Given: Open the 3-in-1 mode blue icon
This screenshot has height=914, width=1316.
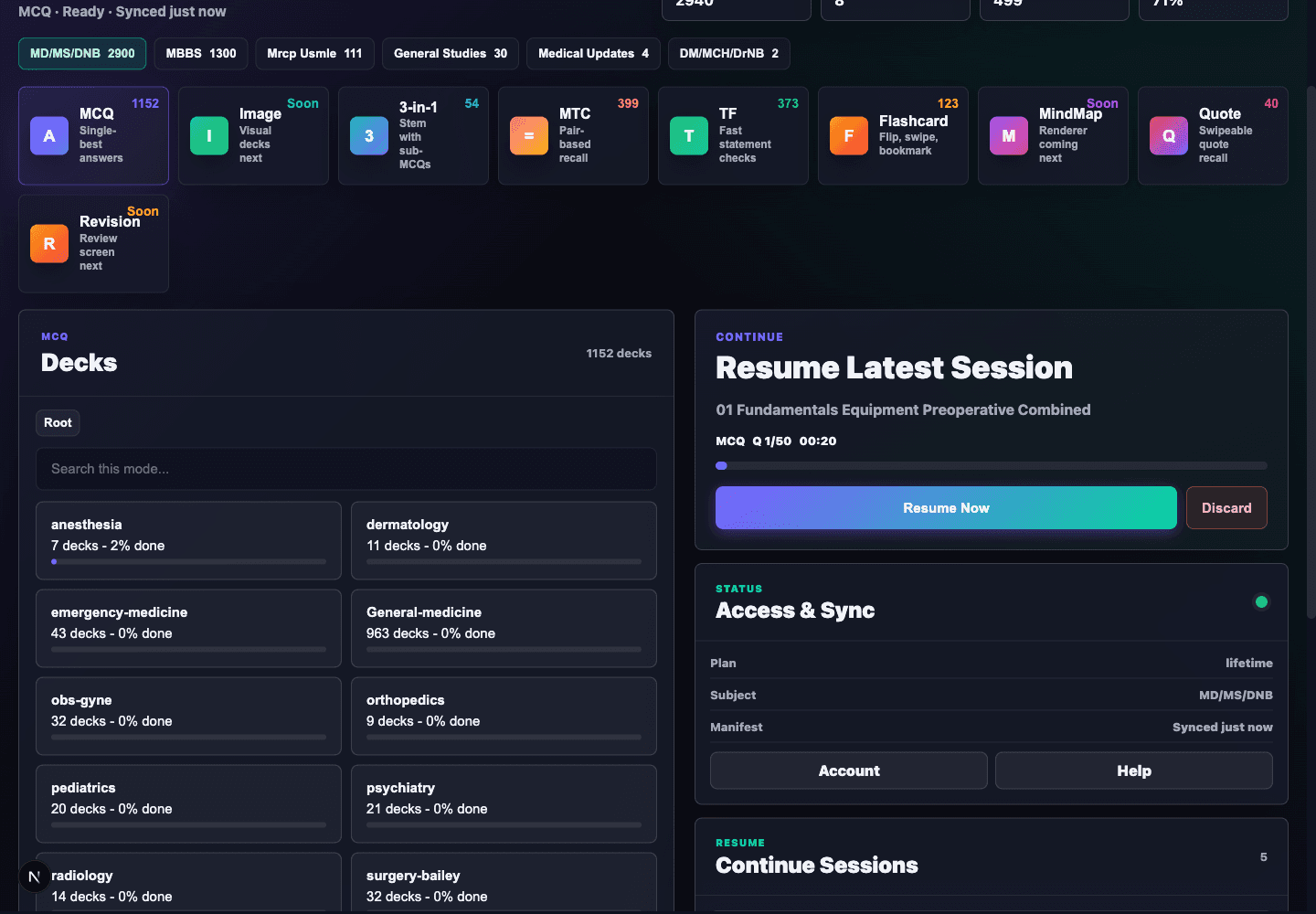Looking at the screenshot, I should click(369, 136).
